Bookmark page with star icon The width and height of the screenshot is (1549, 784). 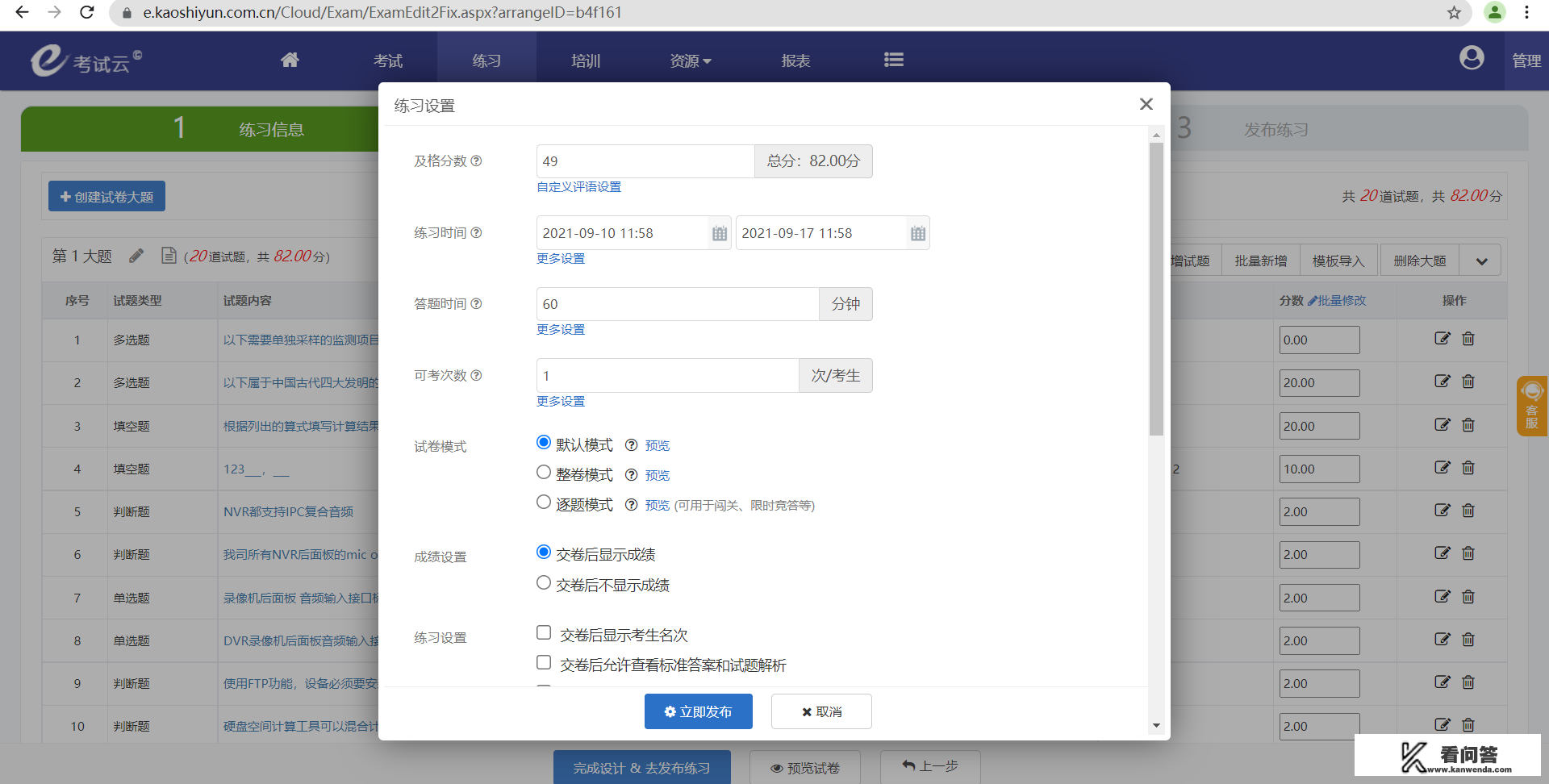(1454, 12)
